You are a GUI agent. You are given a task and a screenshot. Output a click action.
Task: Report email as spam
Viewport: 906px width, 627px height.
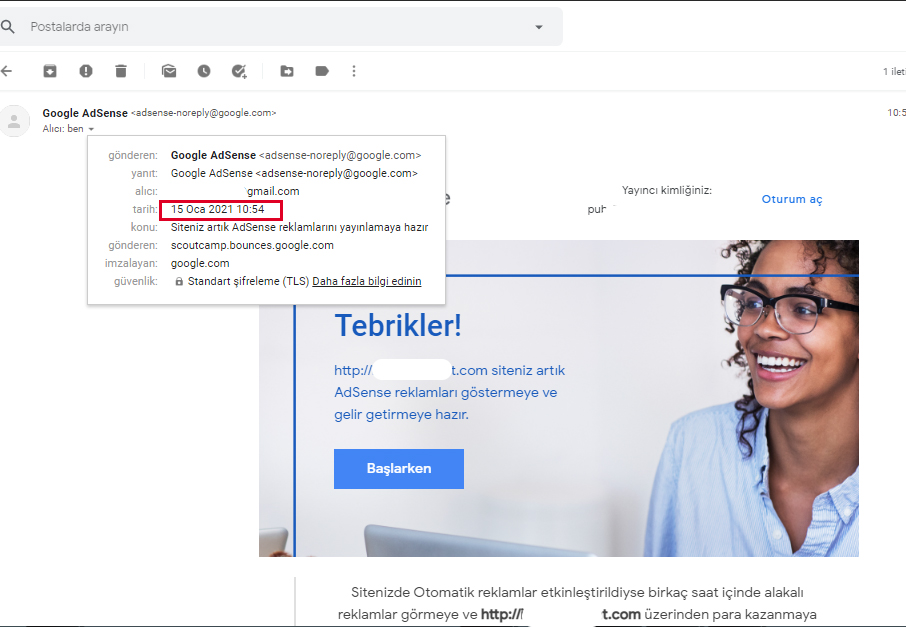coord(86,71)
